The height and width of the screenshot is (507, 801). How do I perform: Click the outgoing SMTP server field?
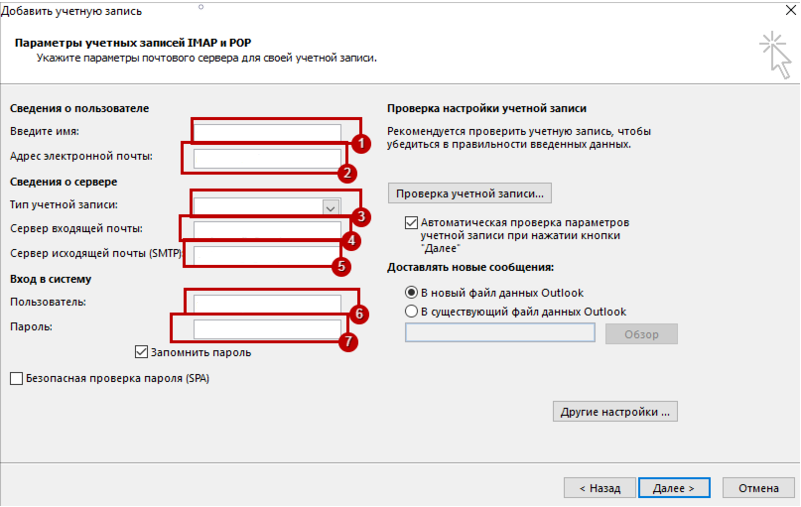click(266, 255)
